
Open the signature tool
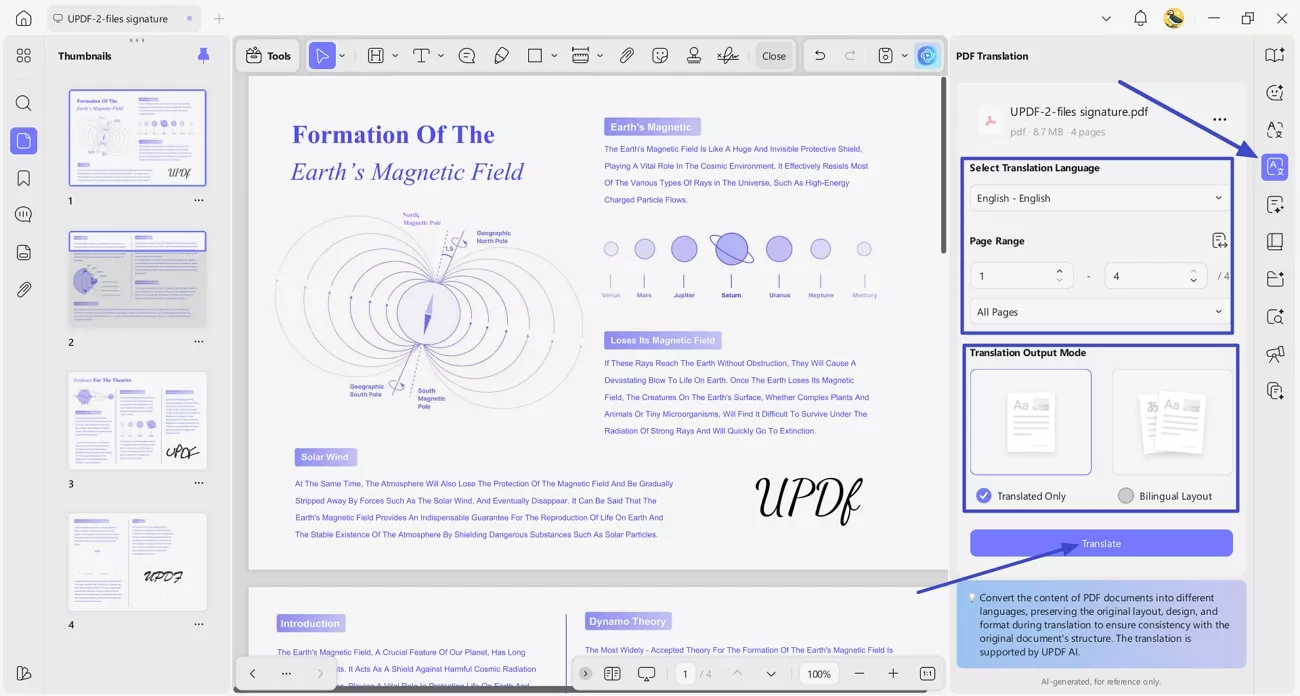coord(728,56)
